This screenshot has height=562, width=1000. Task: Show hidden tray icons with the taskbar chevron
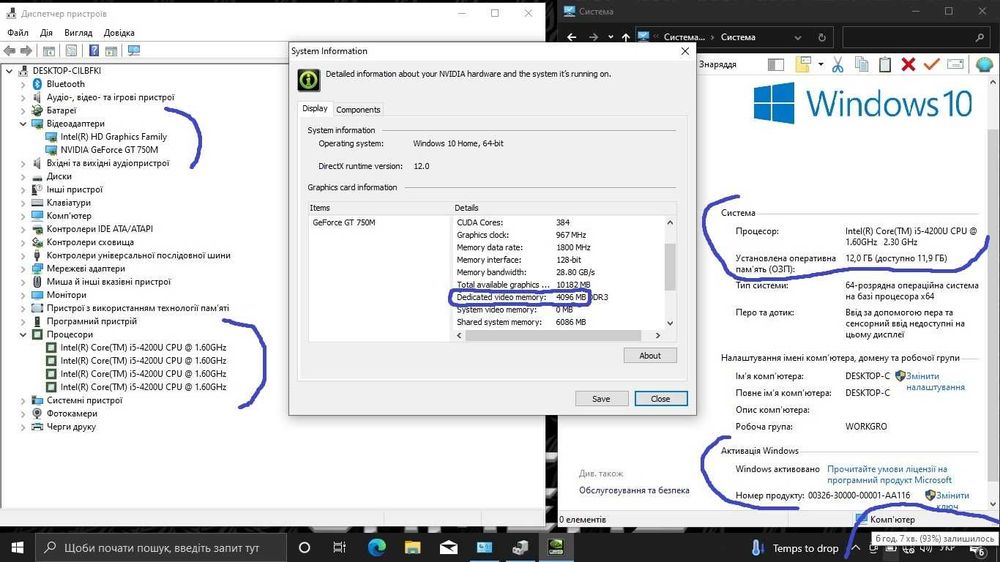[856, 548]
